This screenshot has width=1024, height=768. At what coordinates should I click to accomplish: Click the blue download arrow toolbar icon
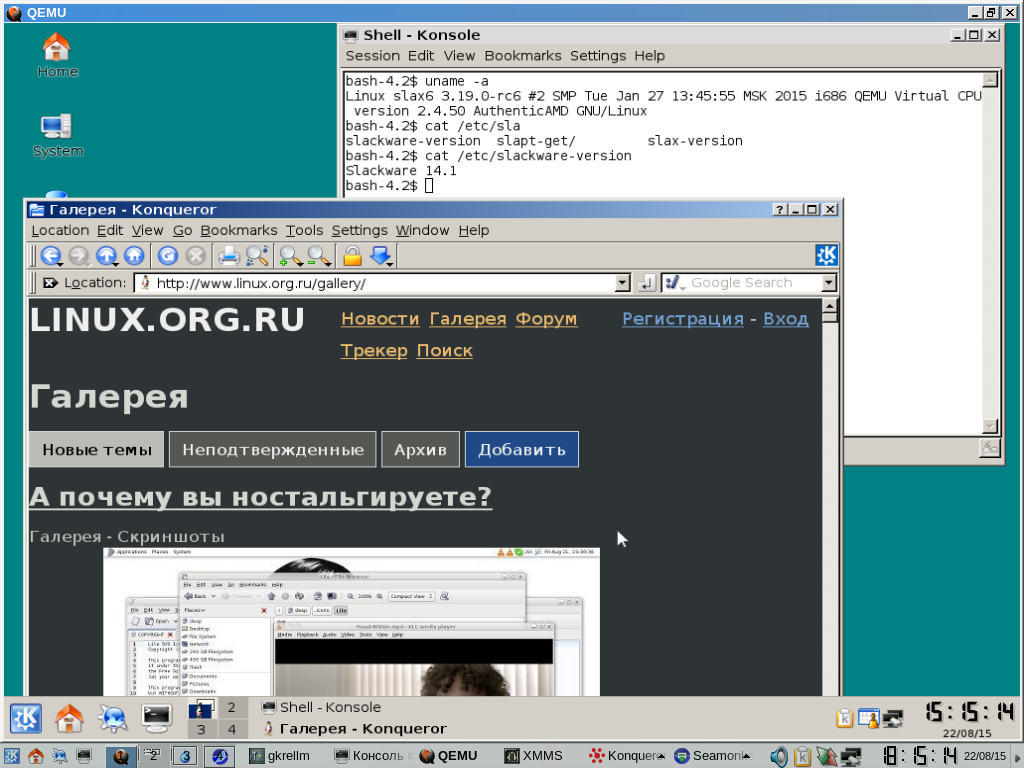pyautogui.click(x=381, y=256)
